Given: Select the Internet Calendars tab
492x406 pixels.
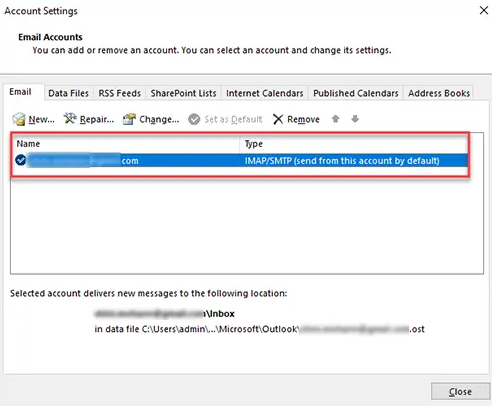Looking at the screenshot, I should pyautogui.click(x=265, y=93).
